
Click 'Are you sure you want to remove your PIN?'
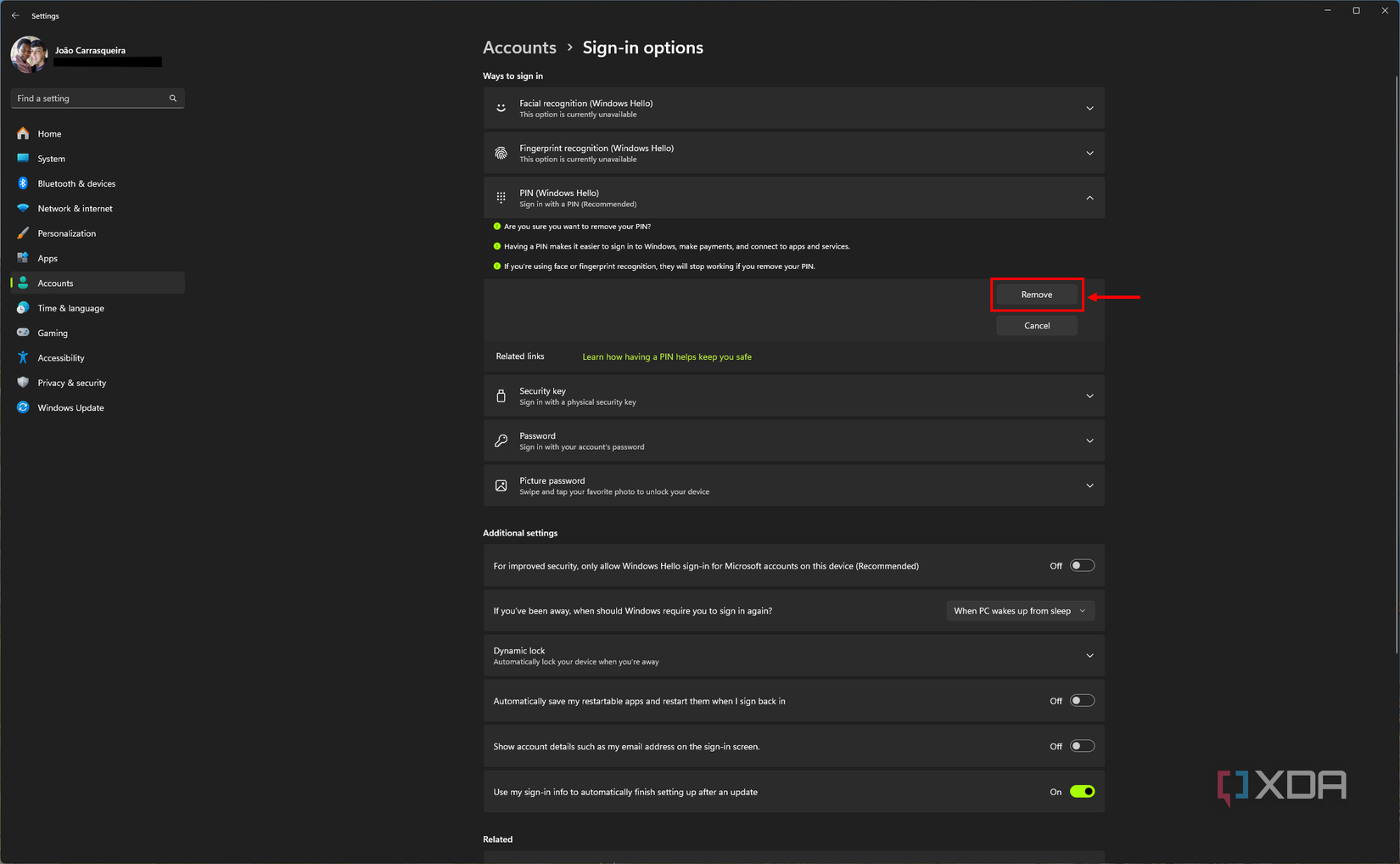click(577, 227)
